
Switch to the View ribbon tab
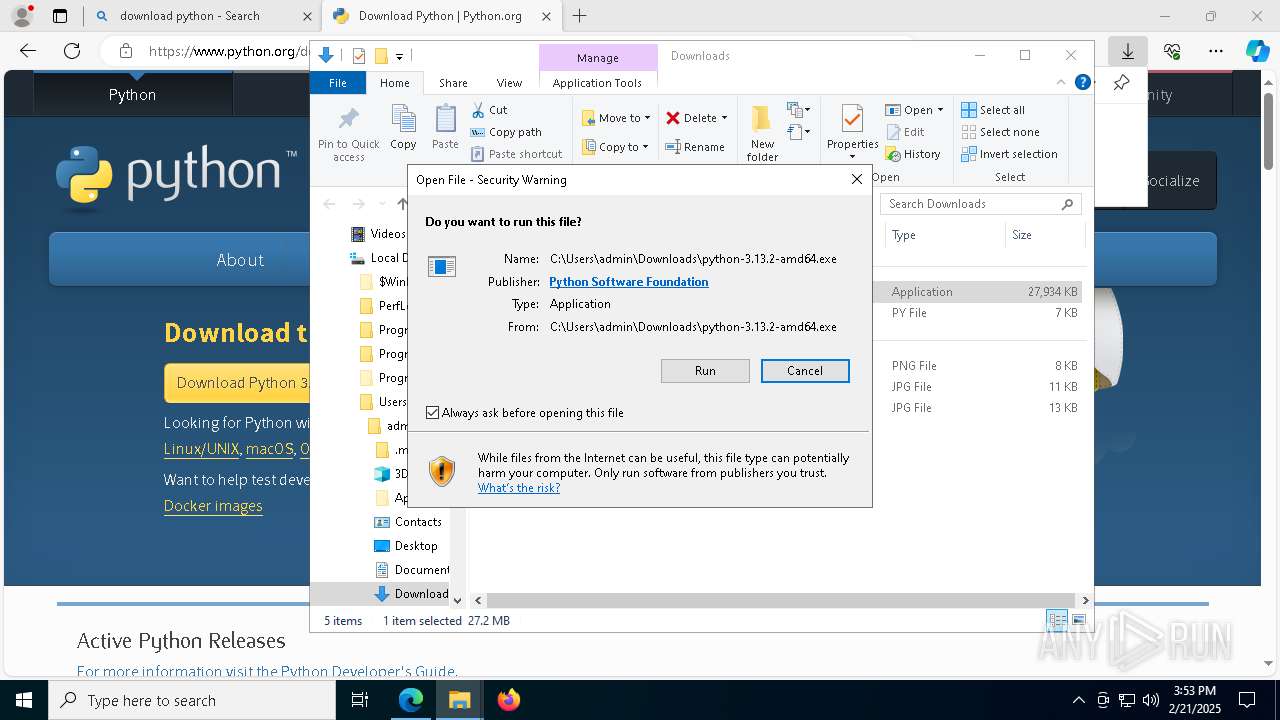[509, 83]
